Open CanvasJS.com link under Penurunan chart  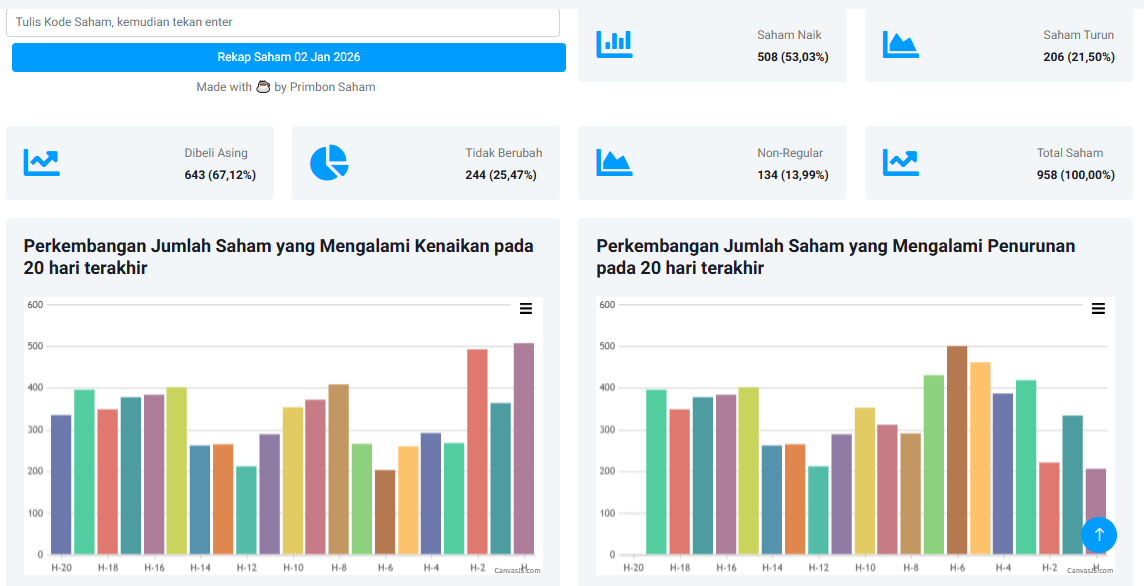pyautogui.click(x=1090, y=571)
